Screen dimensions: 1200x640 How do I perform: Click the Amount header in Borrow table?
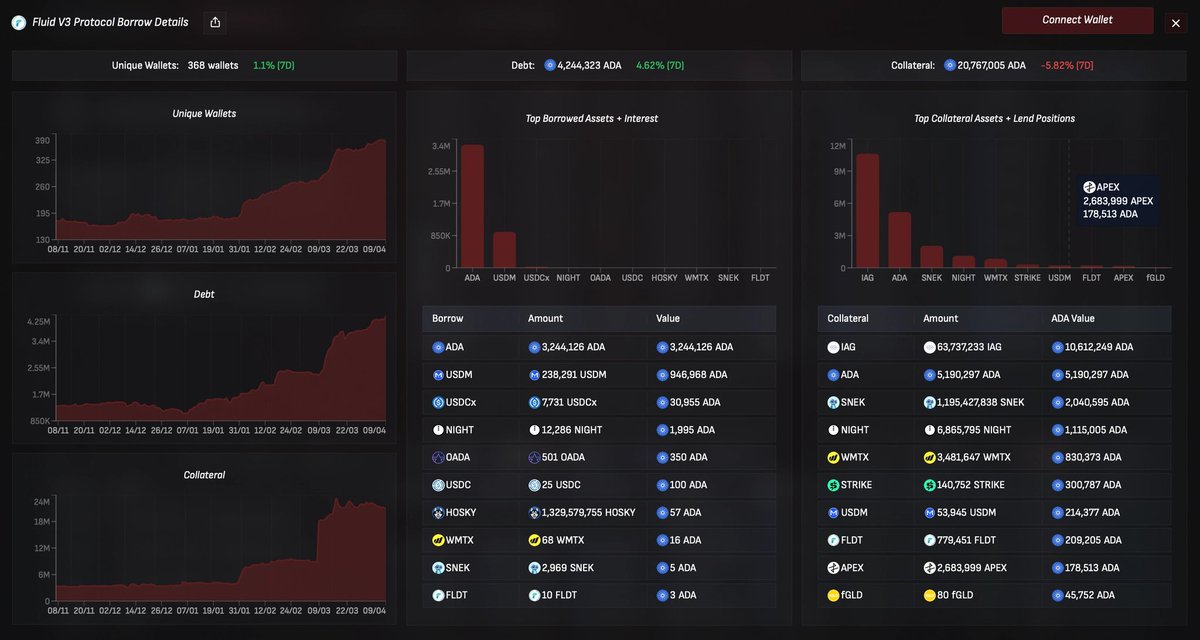pyautogui.click(x=545, y=318)
